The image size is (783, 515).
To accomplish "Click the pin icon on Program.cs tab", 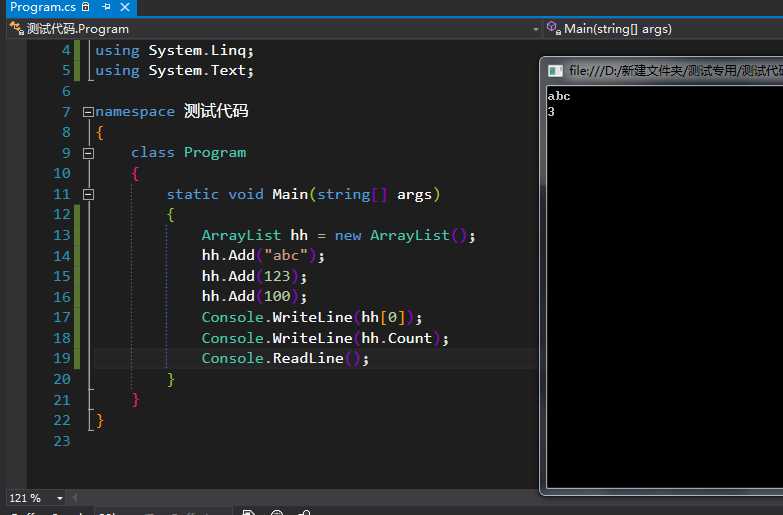I will pyautogui.click(x=106, y=7).
